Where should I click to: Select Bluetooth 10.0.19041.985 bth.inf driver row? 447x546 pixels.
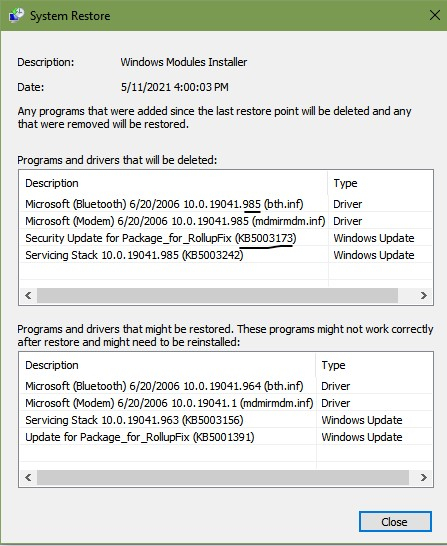pos(226,204)
